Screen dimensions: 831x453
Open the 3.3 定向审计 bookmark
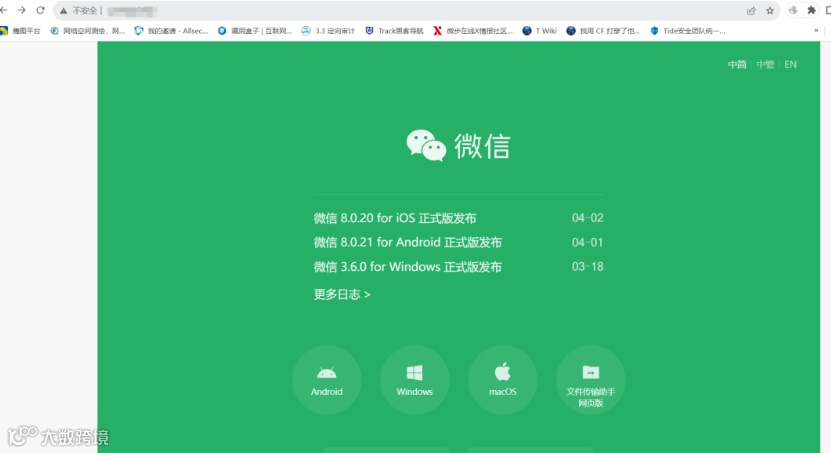click(x=328, y=31)
